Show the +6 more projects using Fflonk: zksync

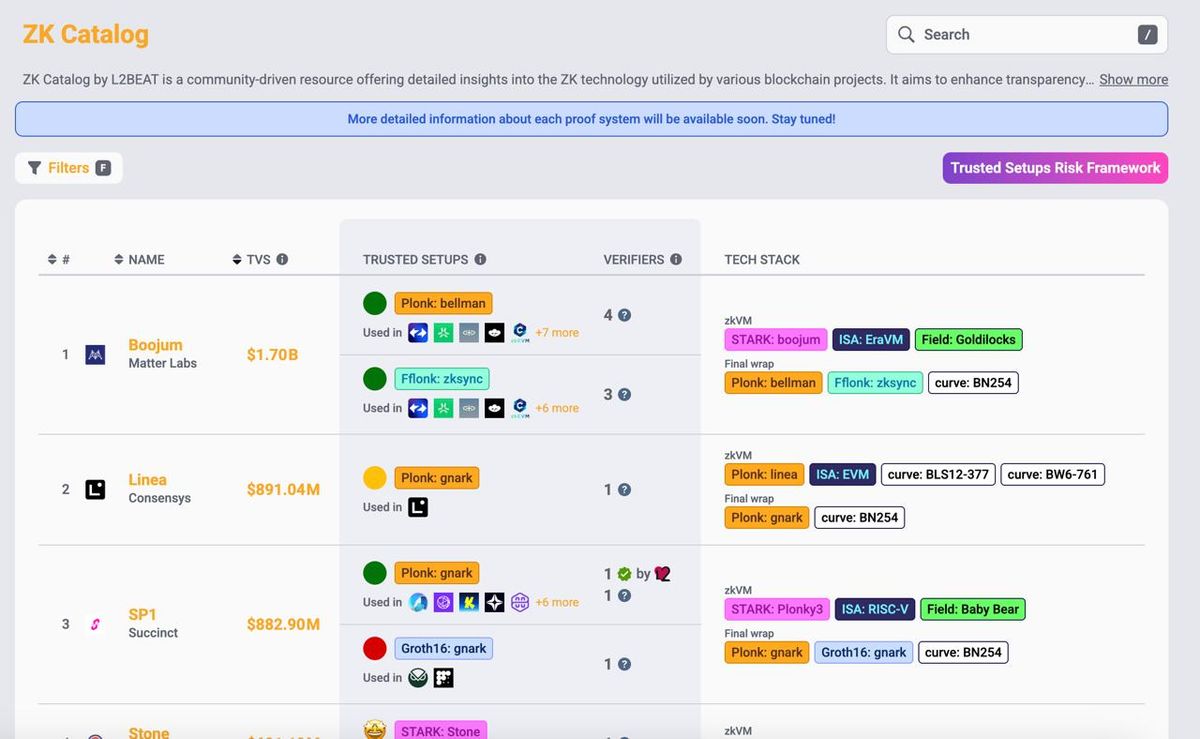point(557,408)
